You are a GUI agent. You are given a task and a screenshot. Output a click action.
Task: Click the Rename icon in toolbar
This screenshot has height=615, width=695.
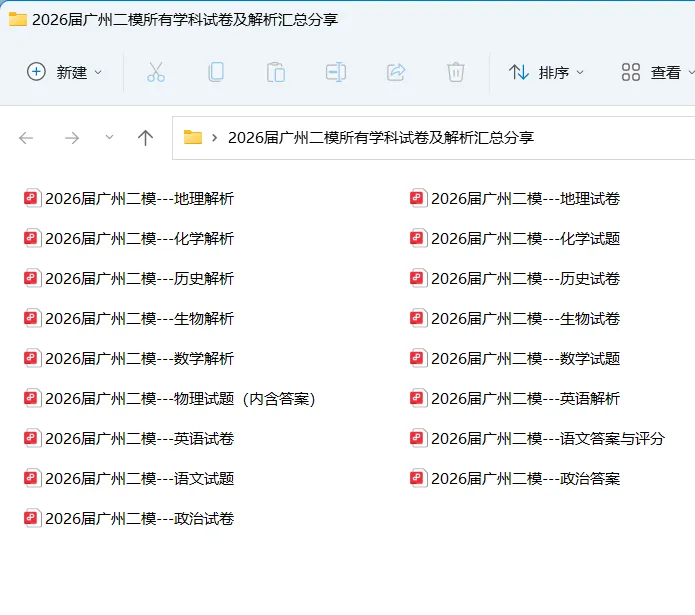click(336, 72)
